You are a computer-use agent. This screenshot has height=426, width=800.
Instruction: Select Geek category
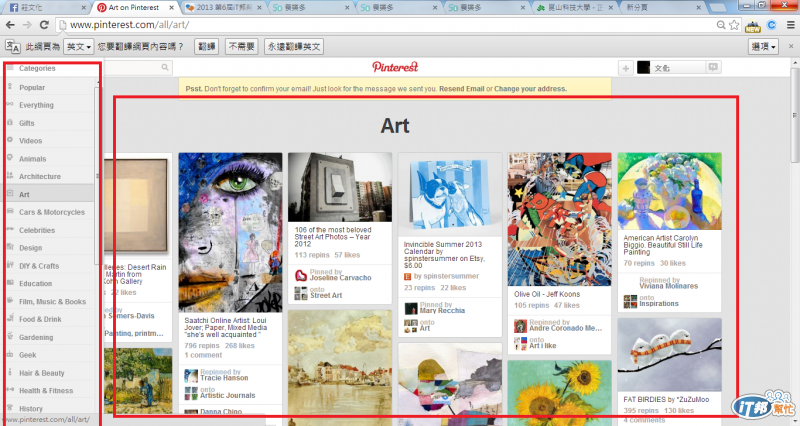point(28,355)
